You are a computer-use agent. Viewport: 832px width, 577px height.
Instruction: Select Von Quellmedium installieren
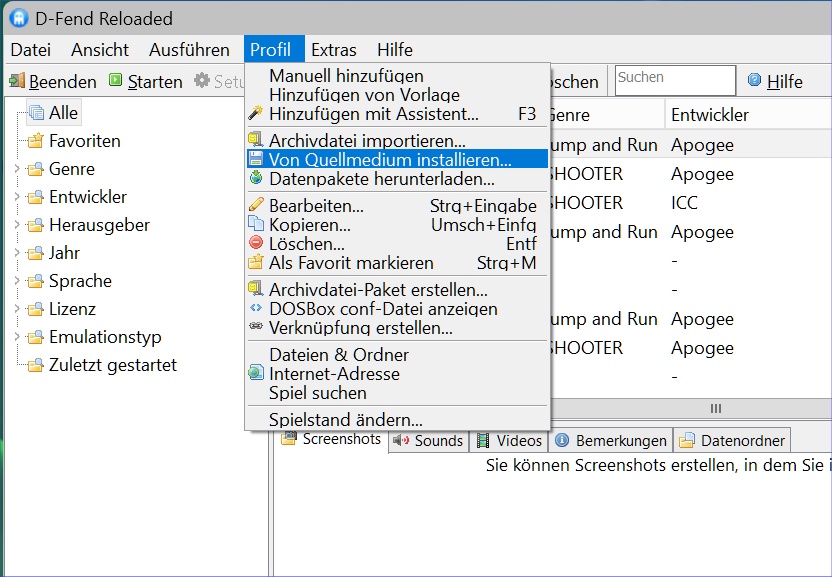(x=397, y=159)
